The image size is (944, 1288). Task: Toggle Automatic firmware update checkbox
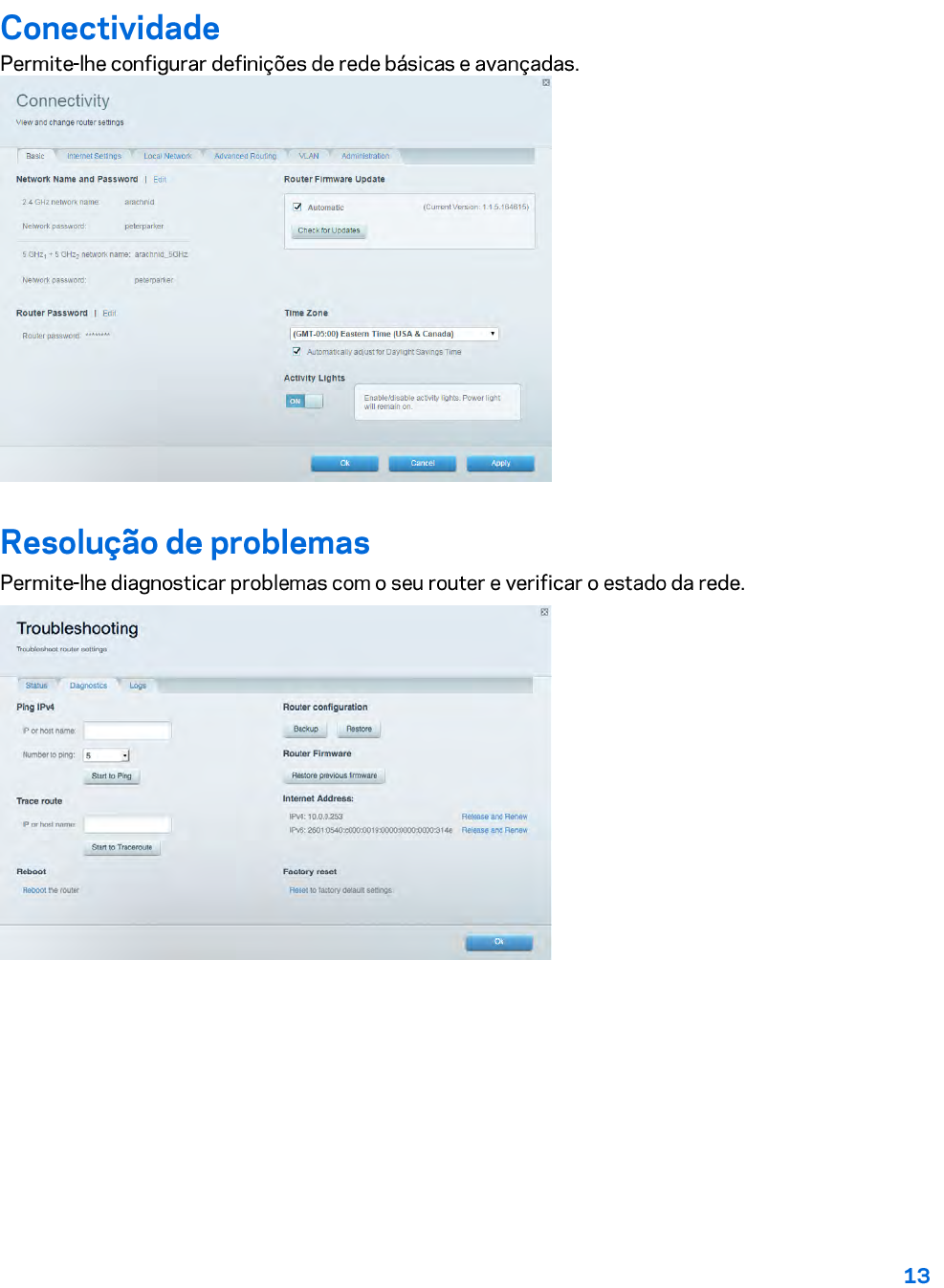coord(297,207)
